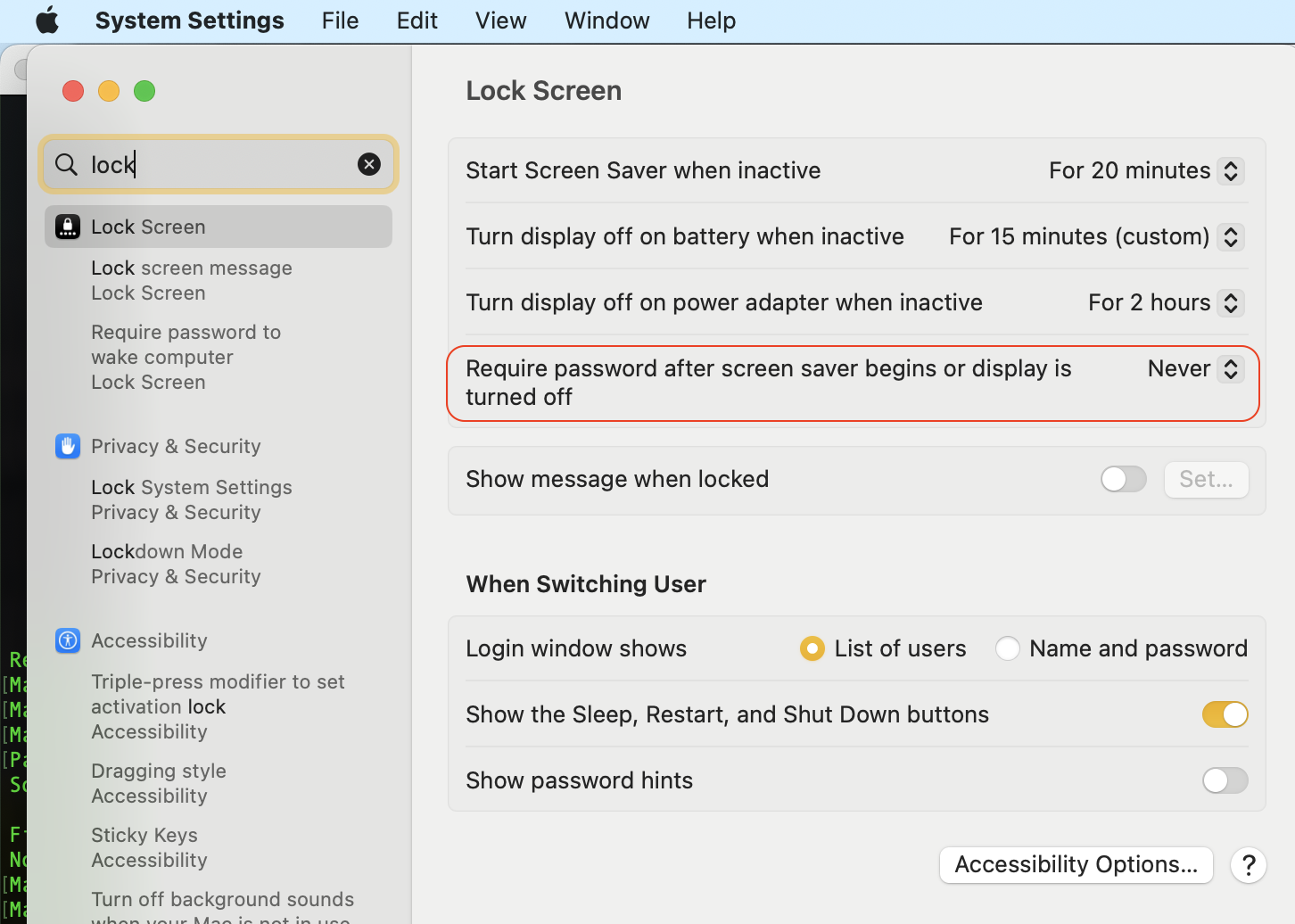
Task: Click the magnifying glass search icon
Action: click(66, 164)
